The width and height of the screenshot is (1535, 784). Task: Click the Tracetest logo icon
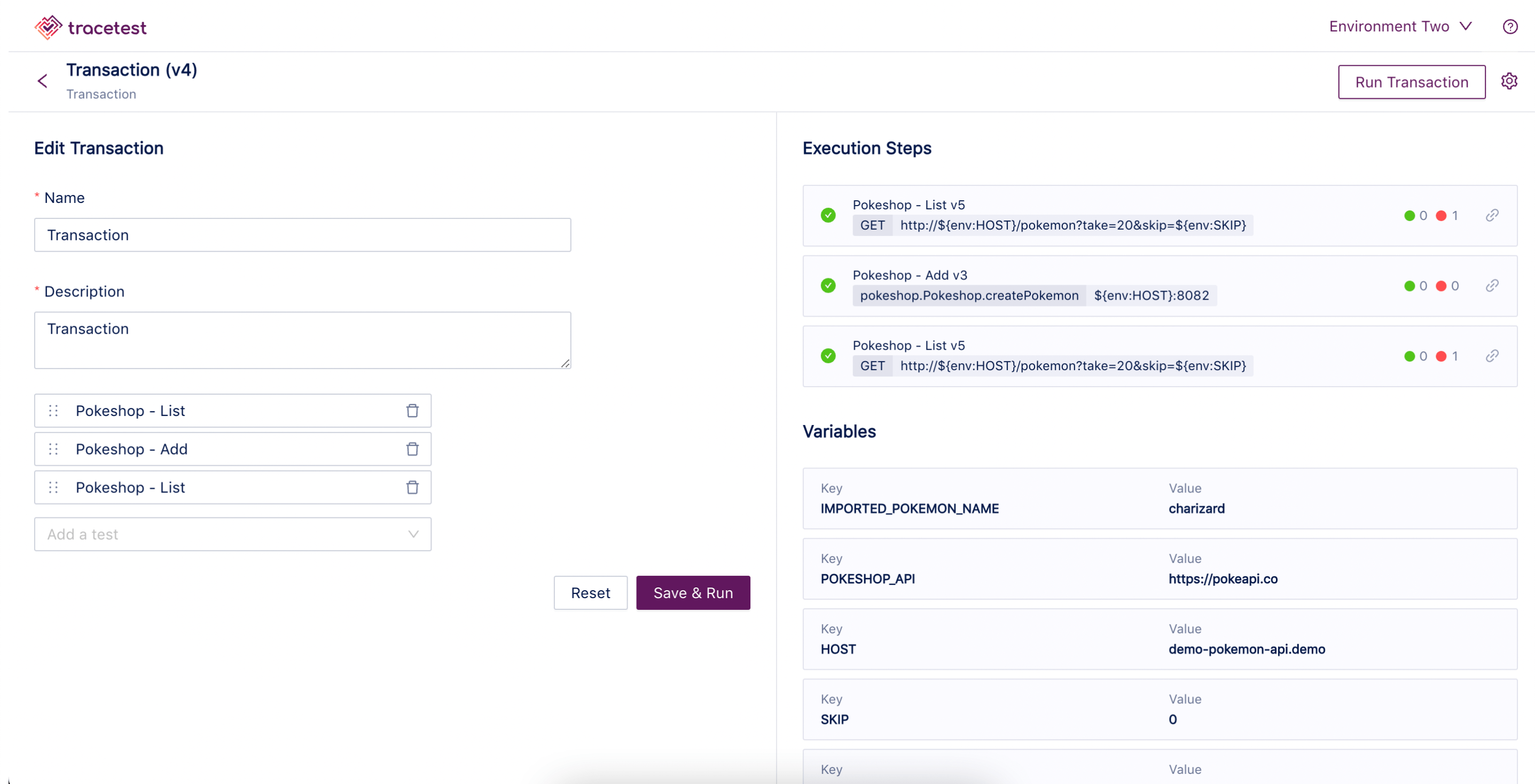[x=47, y=26]
